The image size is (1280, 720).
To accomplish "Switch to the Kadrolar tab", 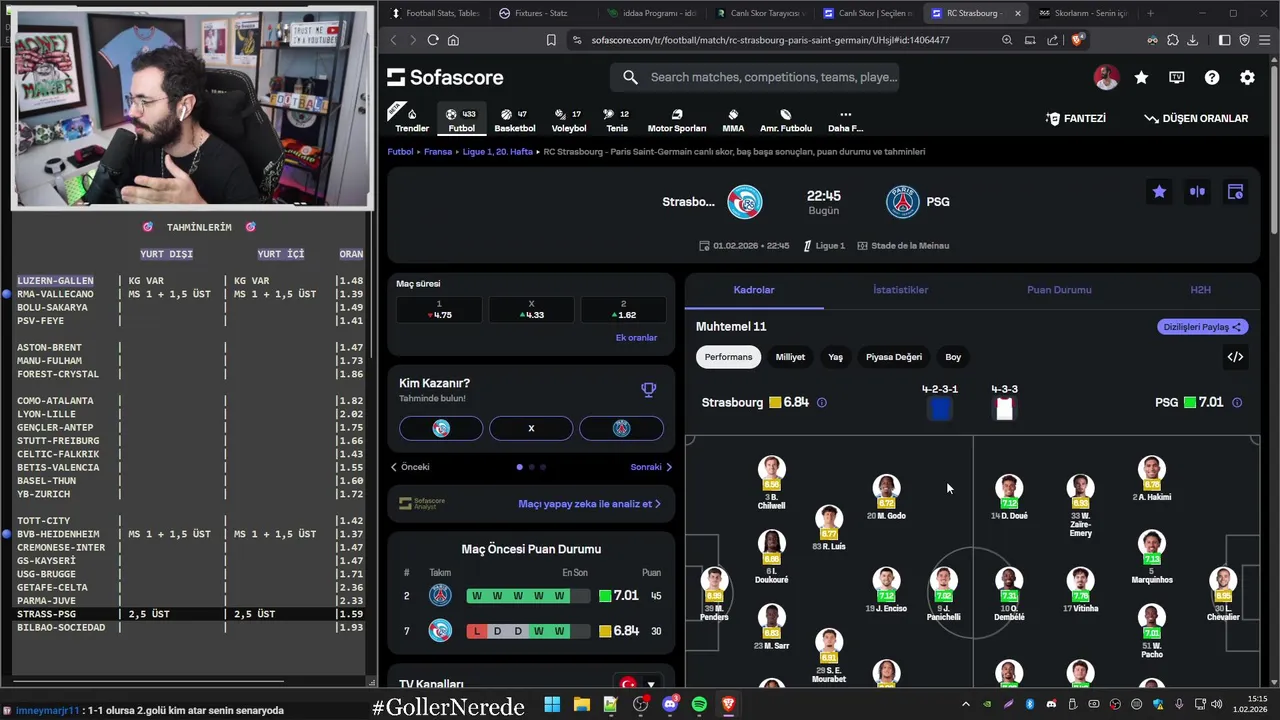I will coord(754,290).
